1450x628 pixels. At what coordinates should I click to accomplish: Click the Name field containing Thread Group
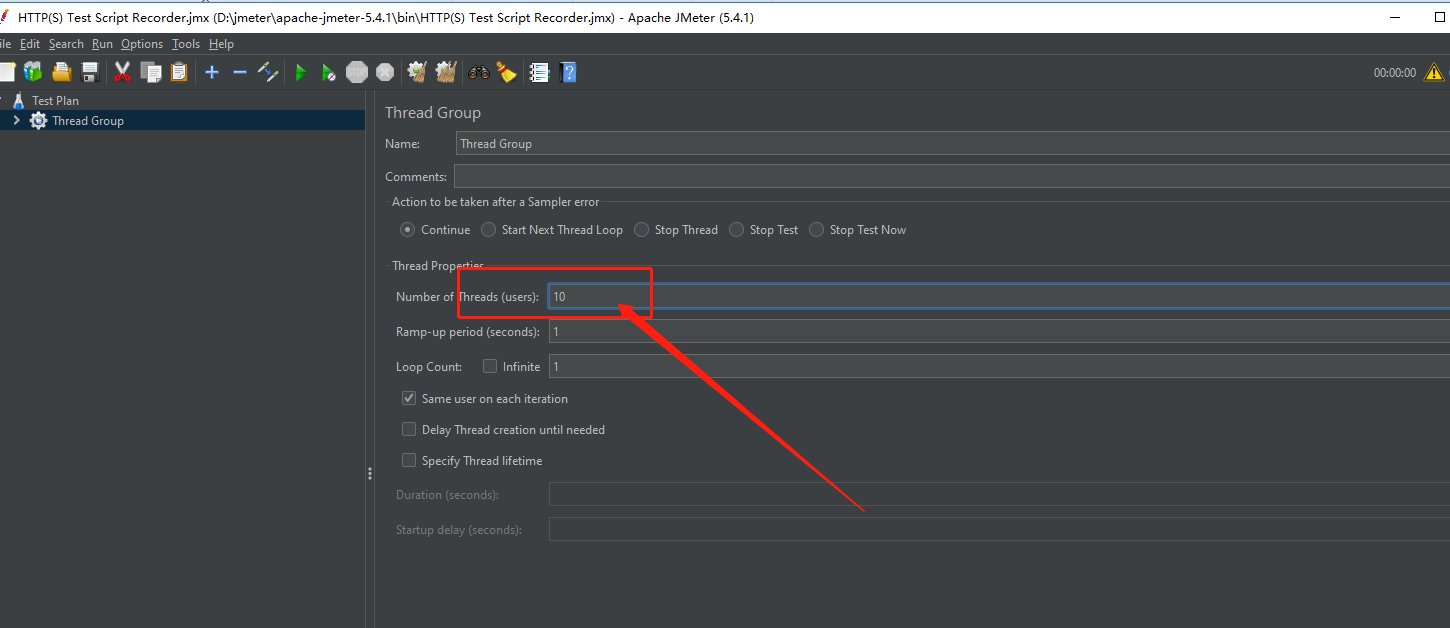pyautogui.click(x=952, y=143)
